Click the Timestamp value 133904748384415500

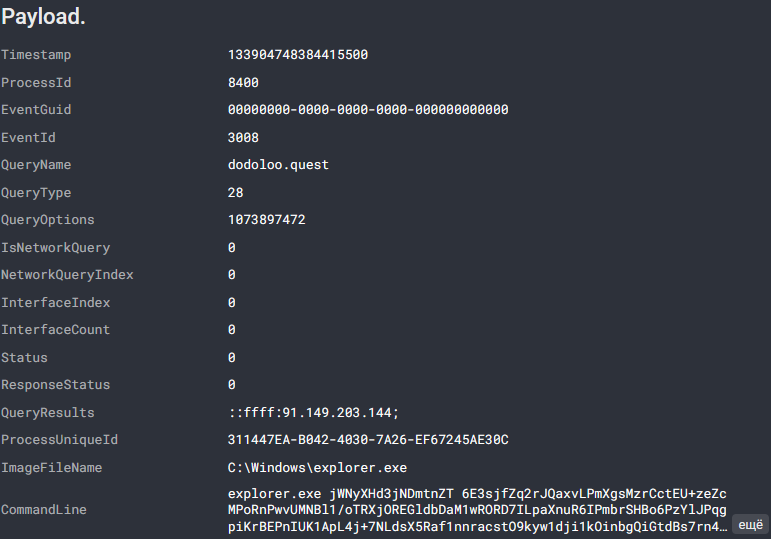pyautogui.click(x=299, y=55)
